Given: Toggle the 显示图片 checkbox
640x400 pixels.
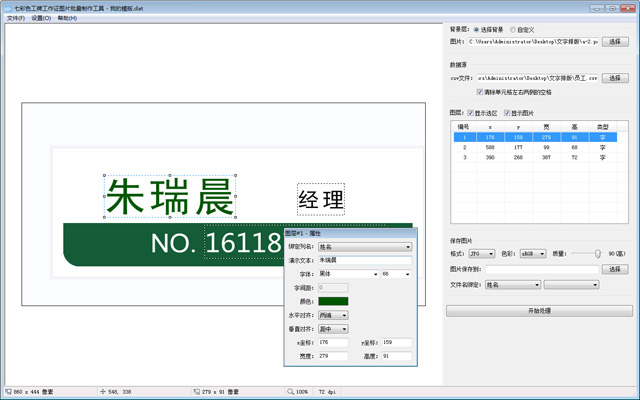Looking at the screenshot, I should [x=507, y=113].
